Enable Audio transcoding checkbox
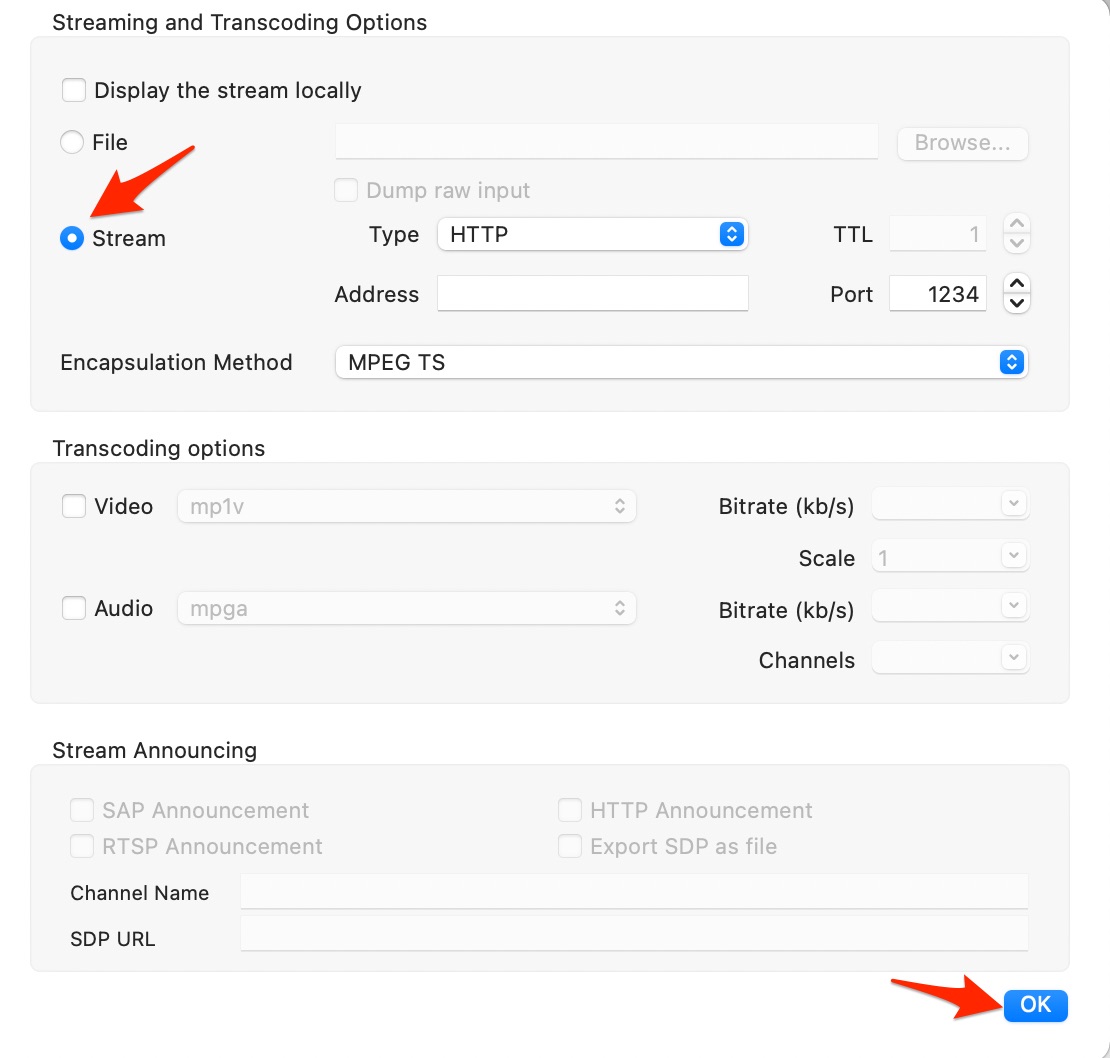The width and height of the screenshot is (1110, 1058). coord(74,608)
